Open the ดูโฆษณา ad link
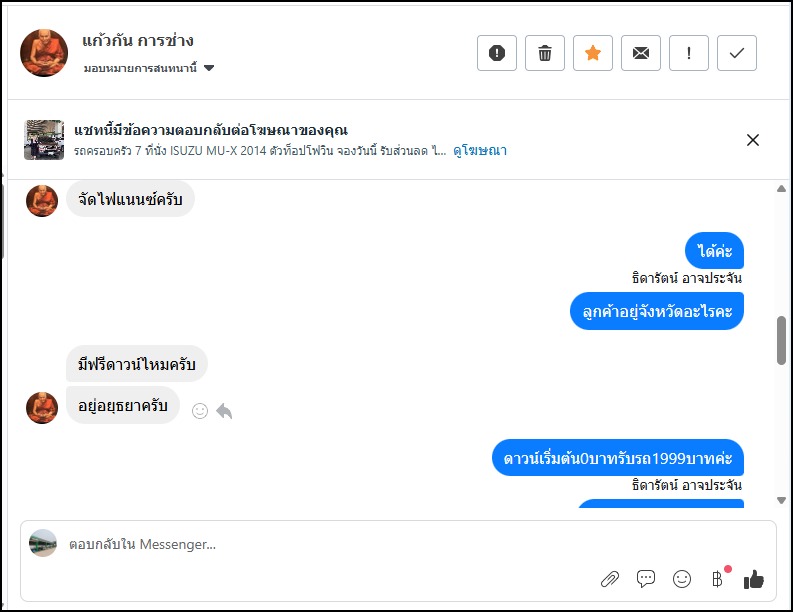The image size is (793, 612). click(480, 151)
